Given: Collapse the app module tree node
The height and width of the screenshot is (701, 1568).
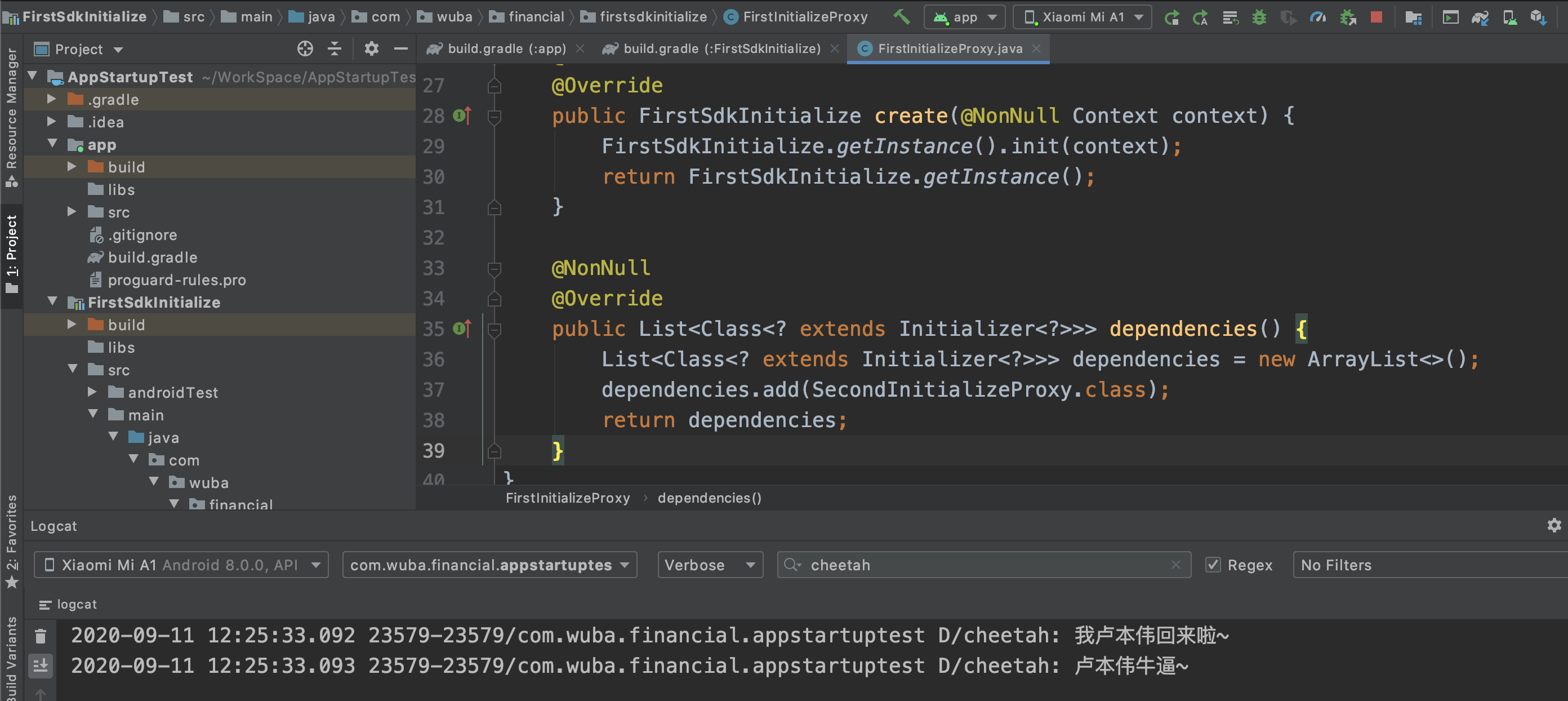Looking at the screenshot, I should tap(52, 144).
